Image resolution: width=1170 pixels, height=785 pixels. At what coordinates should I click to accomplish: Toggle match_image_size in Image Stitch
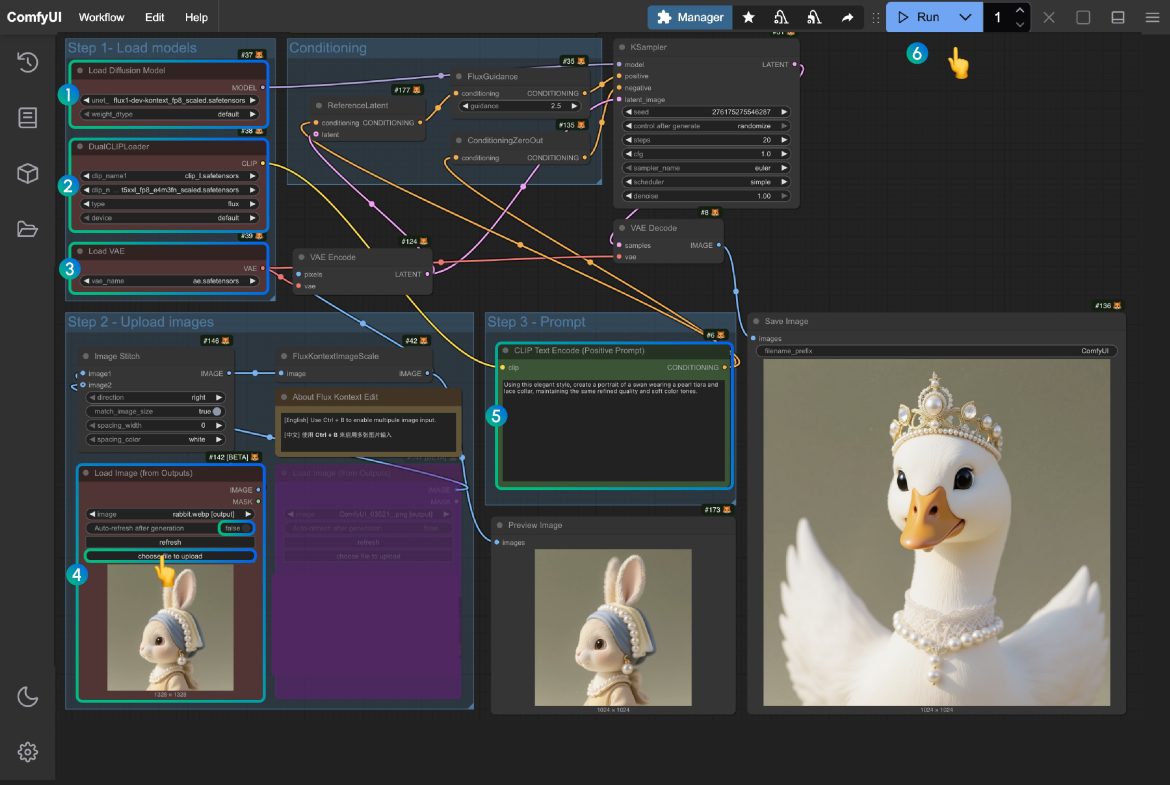(x=217, y=411)
